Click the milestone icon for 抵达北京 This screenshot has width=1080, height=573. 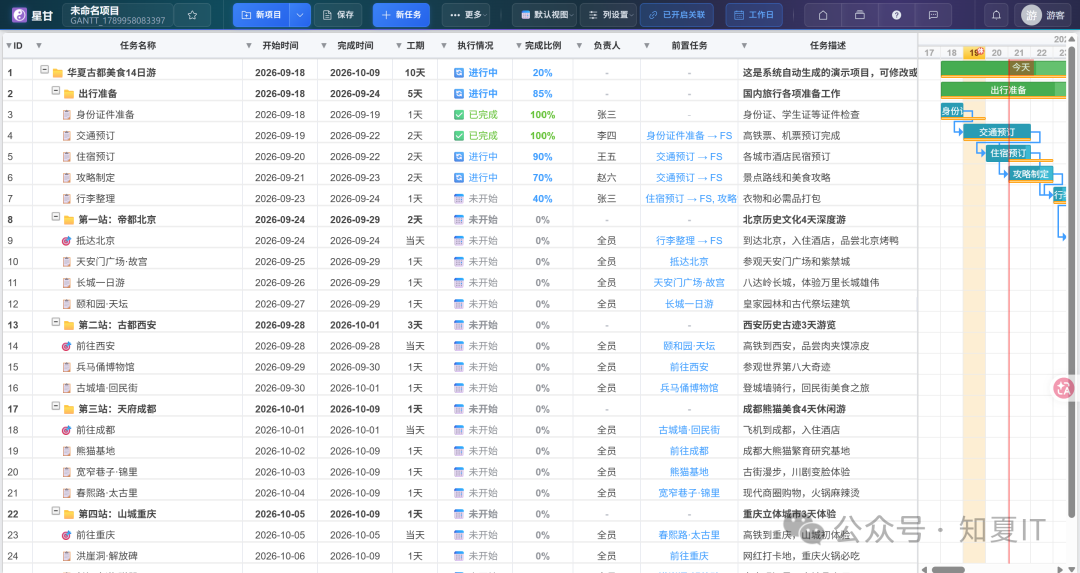[66, 241]
